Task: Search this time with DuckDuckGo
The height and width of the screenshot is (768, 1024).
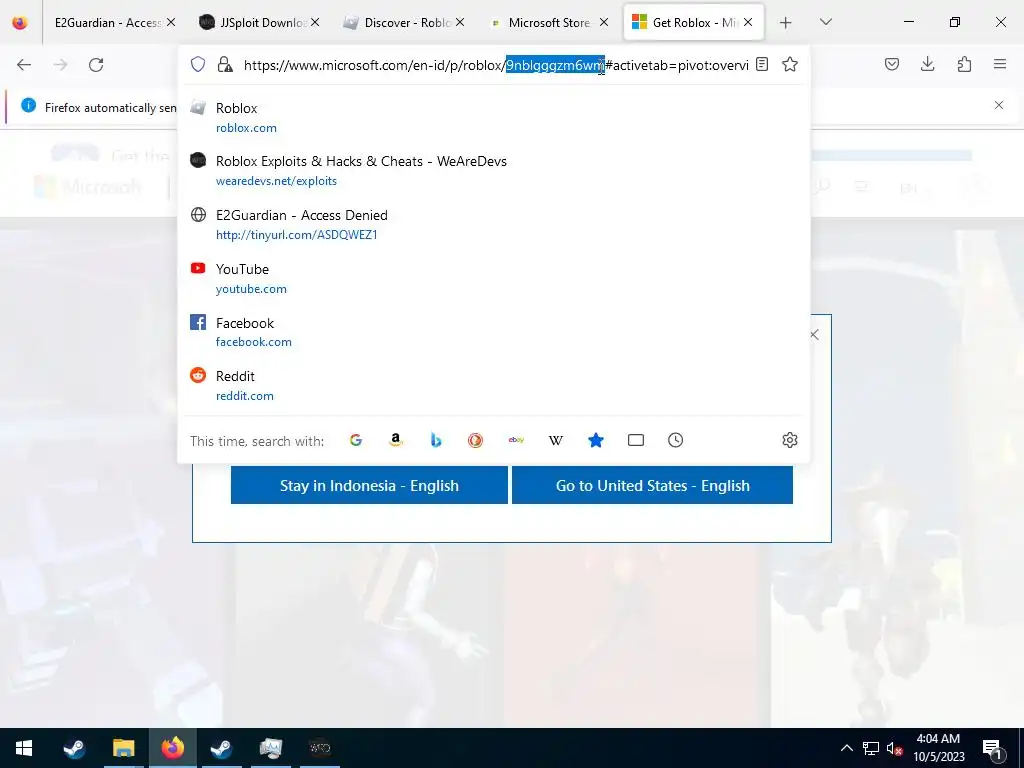Action: coord(475,440)
